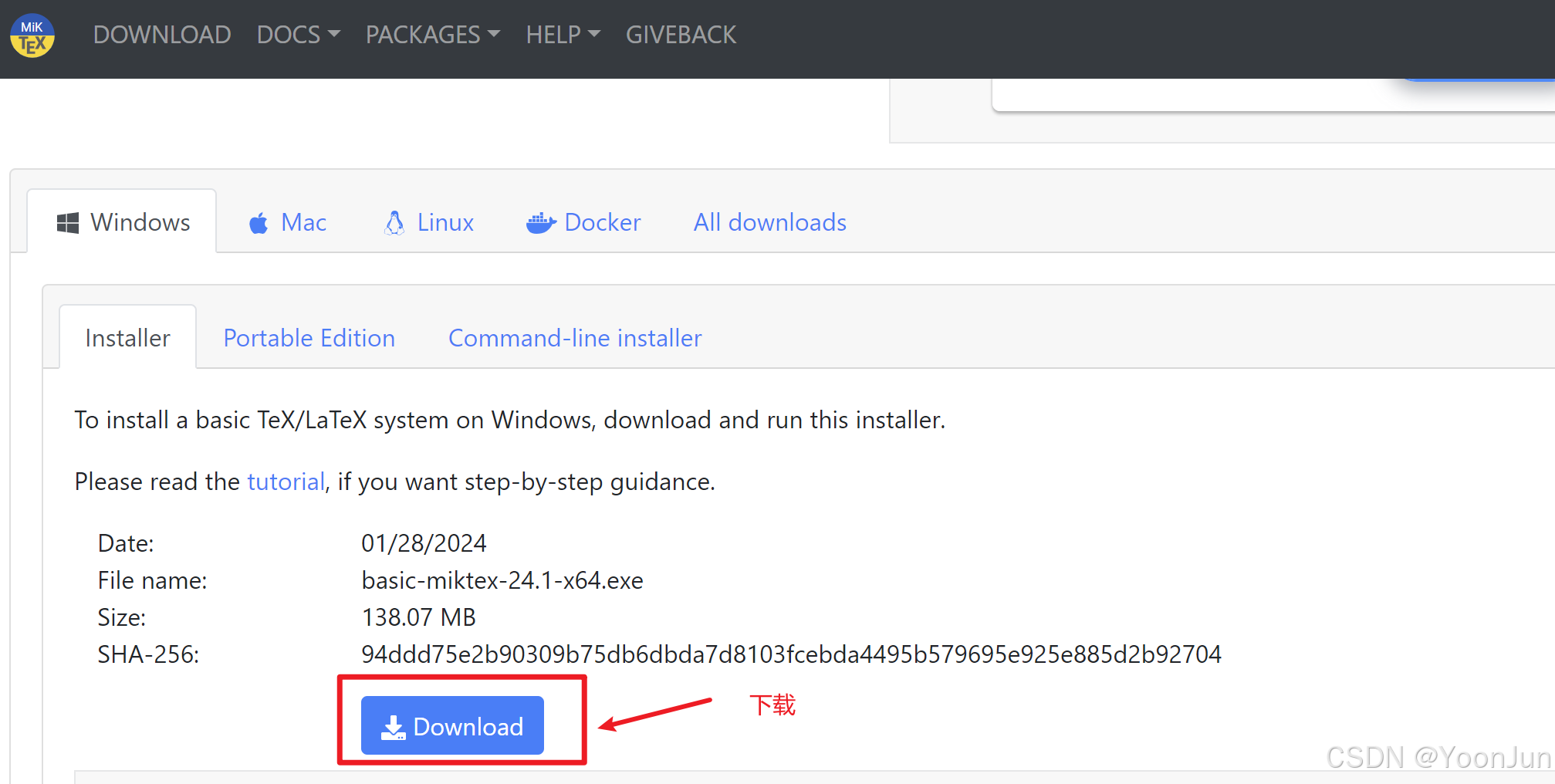Switch to the Mac tab
The width and height of the screenshot is (1555, 784).
point(288,223)
